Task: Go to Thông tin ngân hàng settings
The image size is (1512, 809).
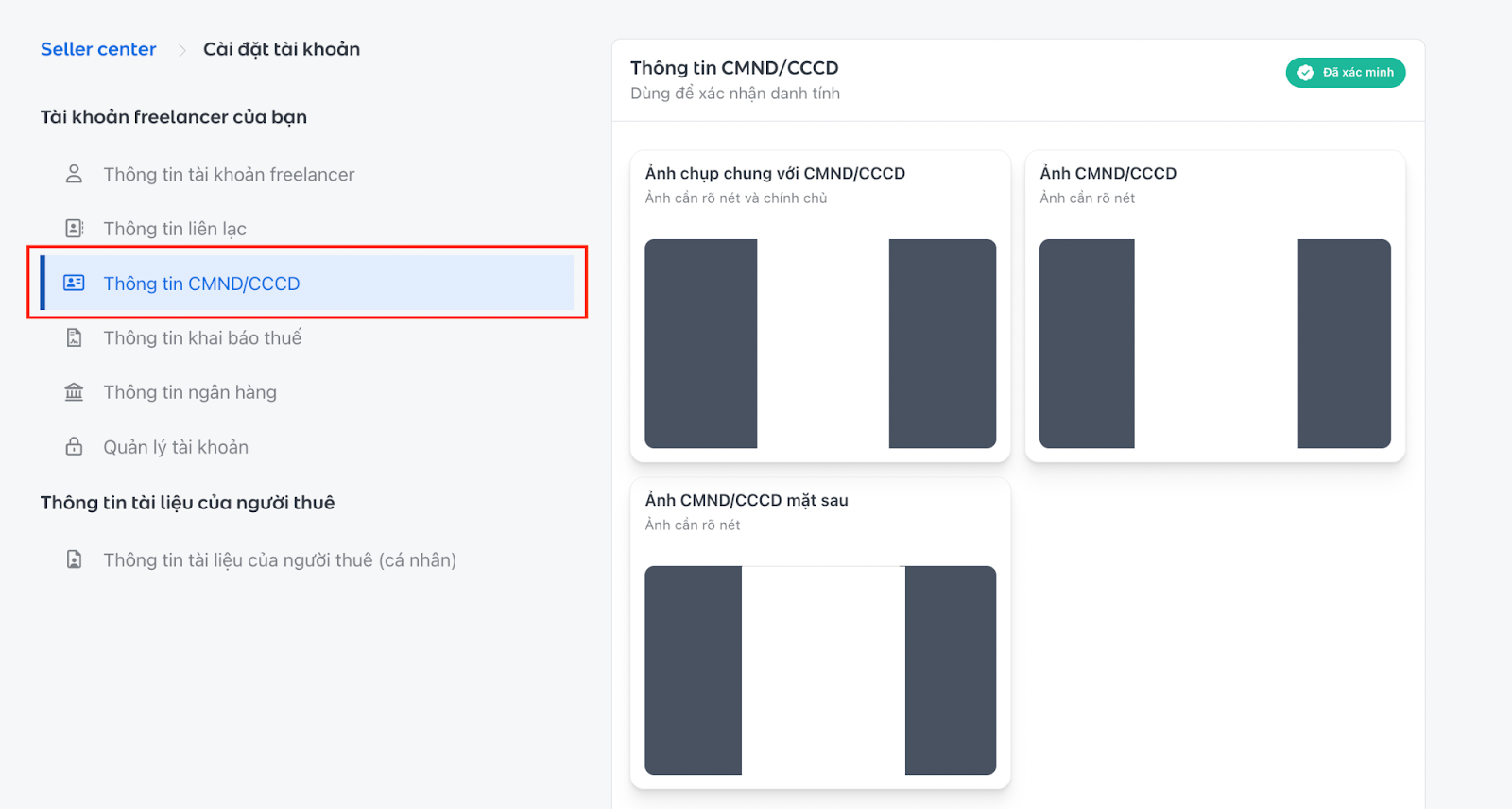Action: [x=190, y=391]
